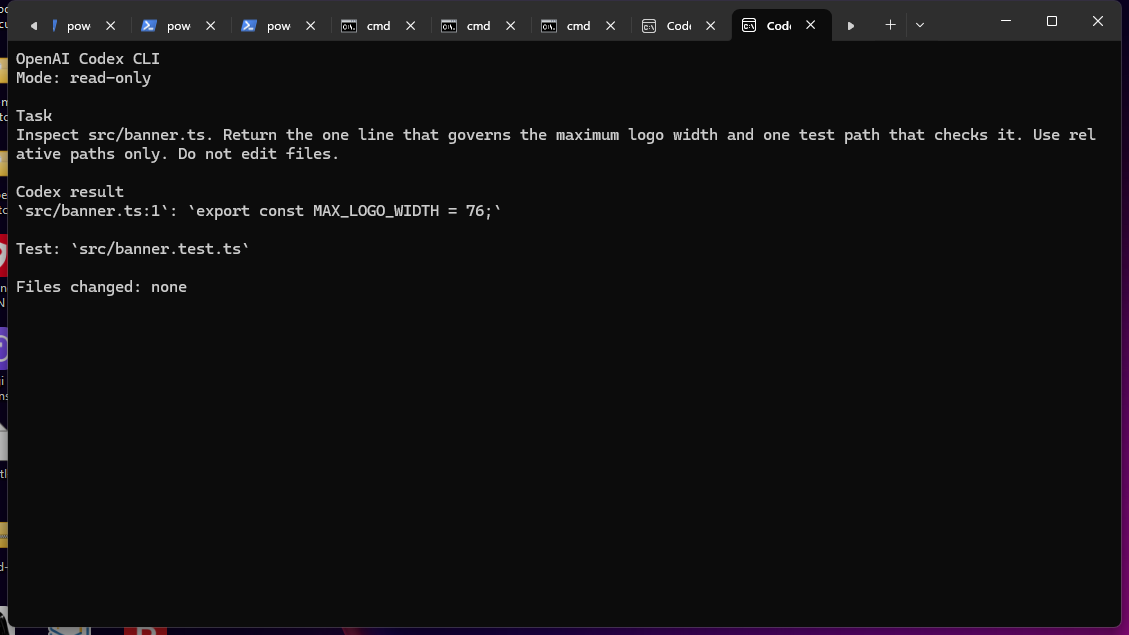Click the terminal icon on active Codex tab
The image size is (1129, 635).
(x=749, y=26)
